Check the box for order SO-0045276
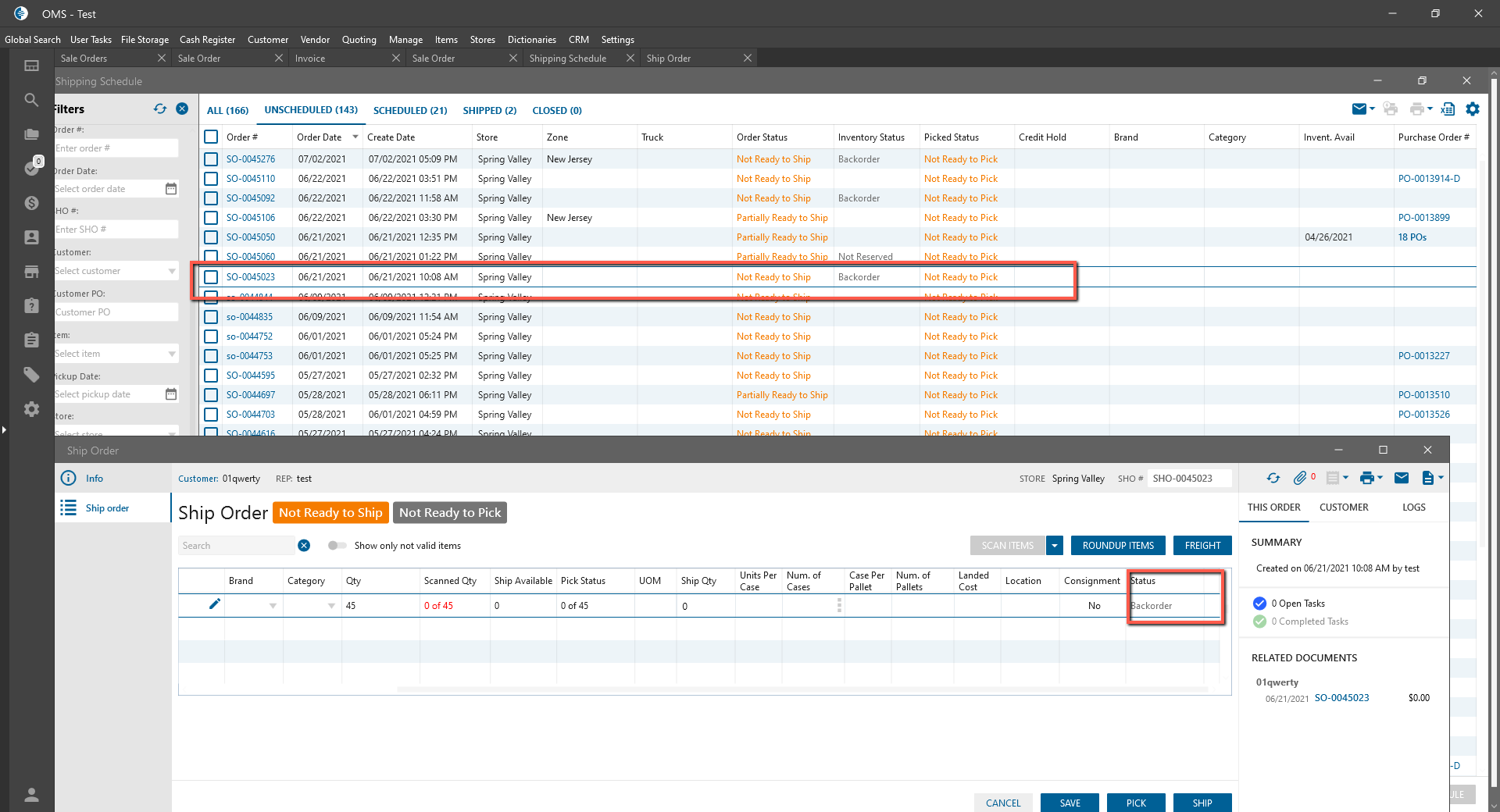Screen dimensions: 1500x812 [x=211, y=159]
